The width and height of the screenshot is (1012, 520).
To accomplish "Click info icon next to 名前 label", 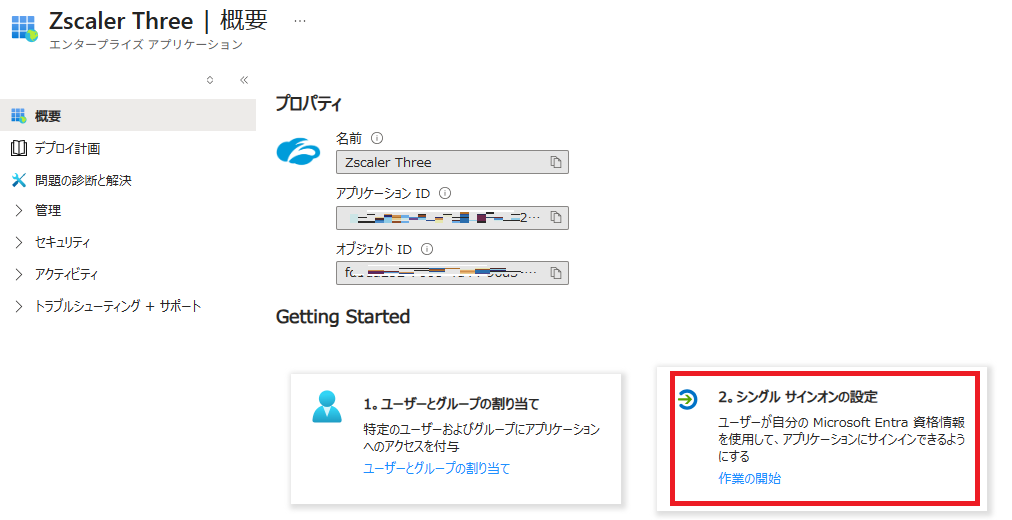I will pos(377,138).
